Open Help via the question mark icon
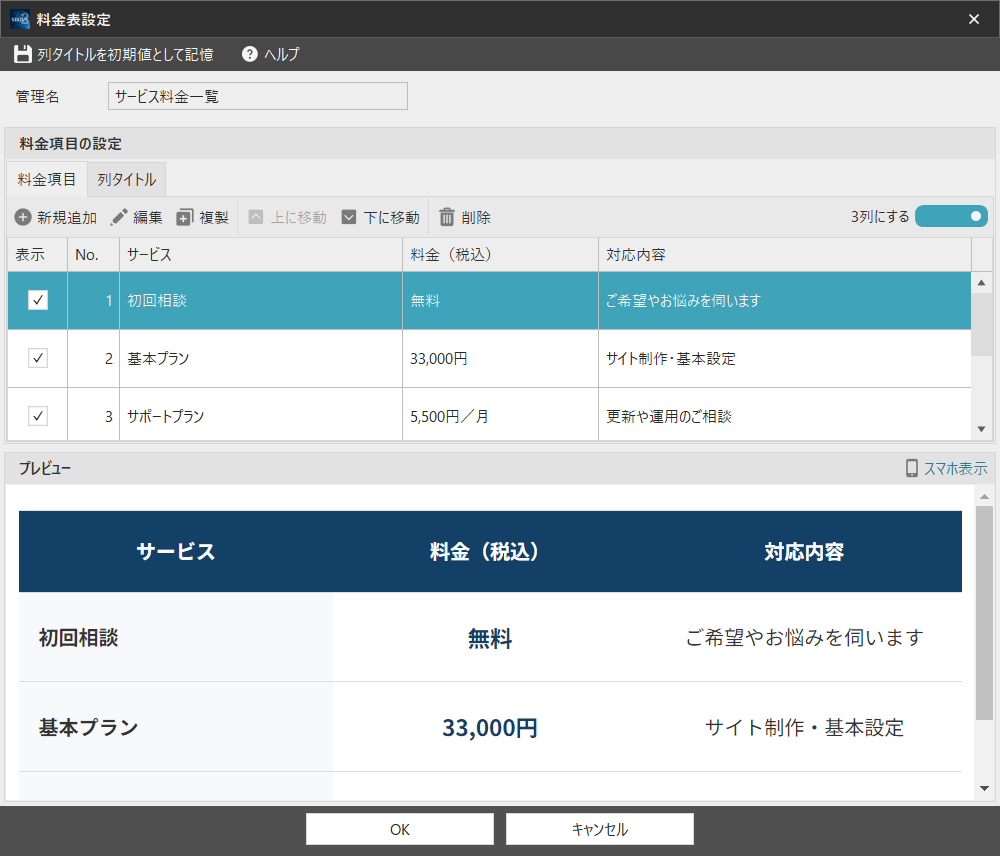Image resolution: width=1000 pixels, height=856 pixels. (x=249, y=54)
